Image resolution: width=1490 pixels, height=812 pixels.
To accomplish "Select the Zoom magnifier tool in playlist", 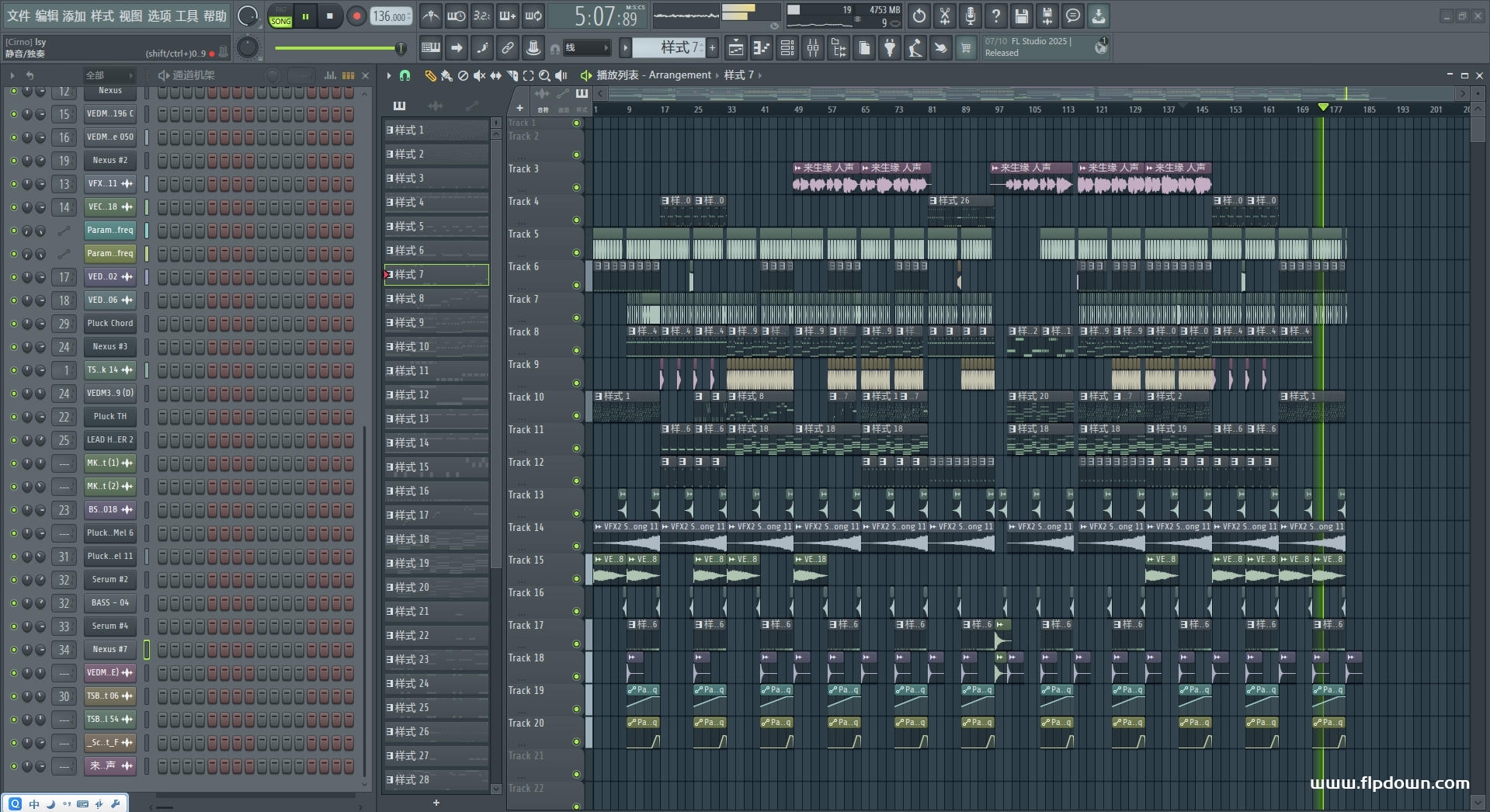I will (544, 75).
